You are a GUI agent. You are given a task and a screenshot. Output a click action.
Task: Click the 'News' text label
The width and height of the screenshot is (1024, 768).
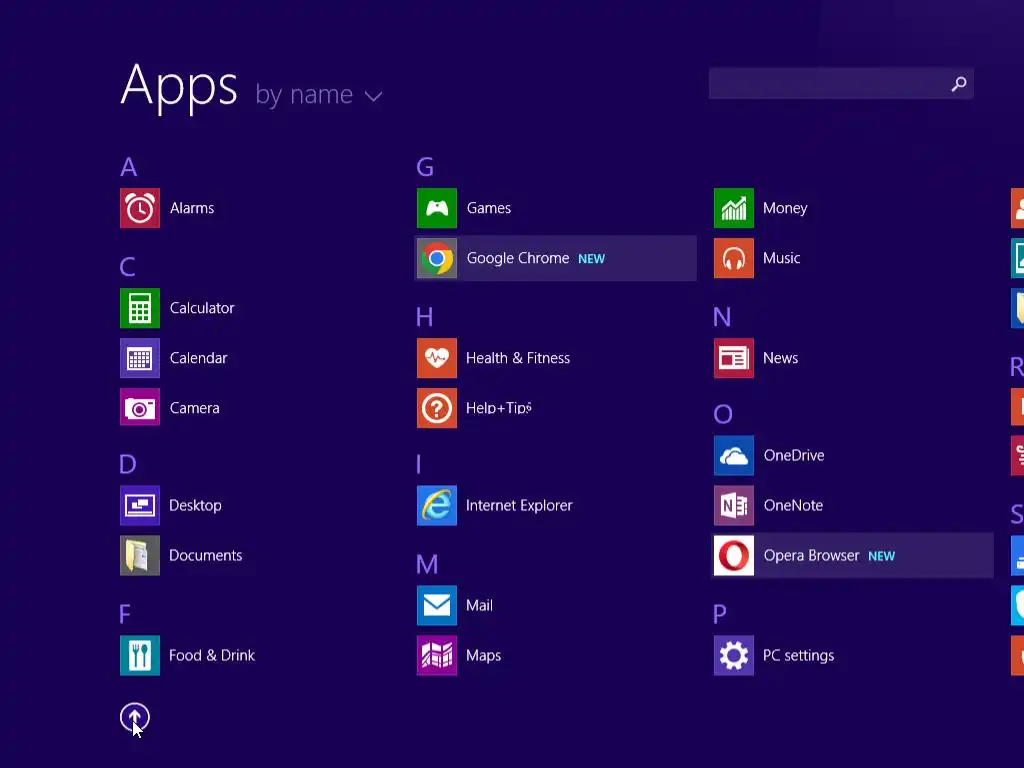click(781, 358)
